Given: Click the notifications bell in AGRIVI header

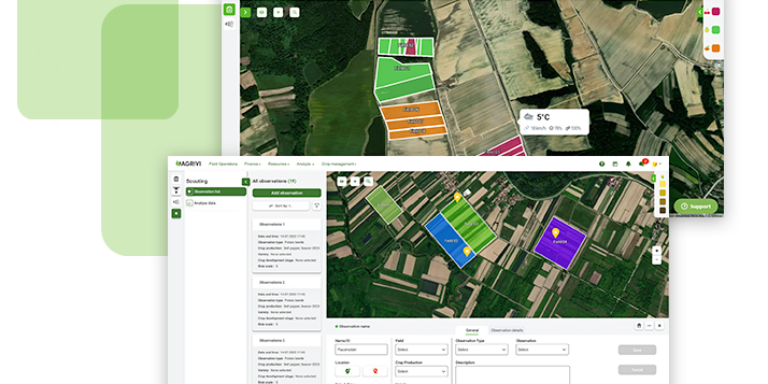Looking at the screenshot, I should click(x=628, y=164).
